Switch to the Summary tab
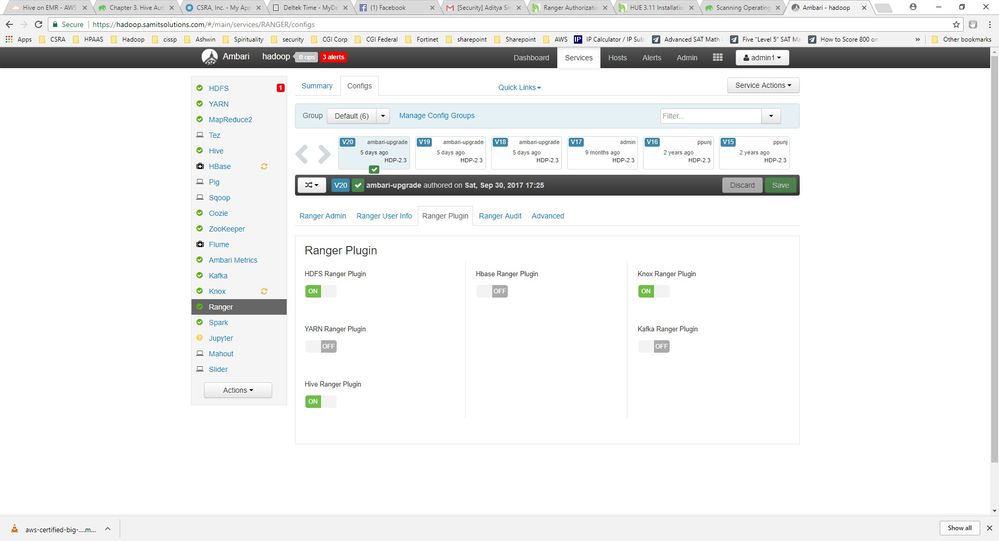Screen dimensions: 999x541 (317, 86)
